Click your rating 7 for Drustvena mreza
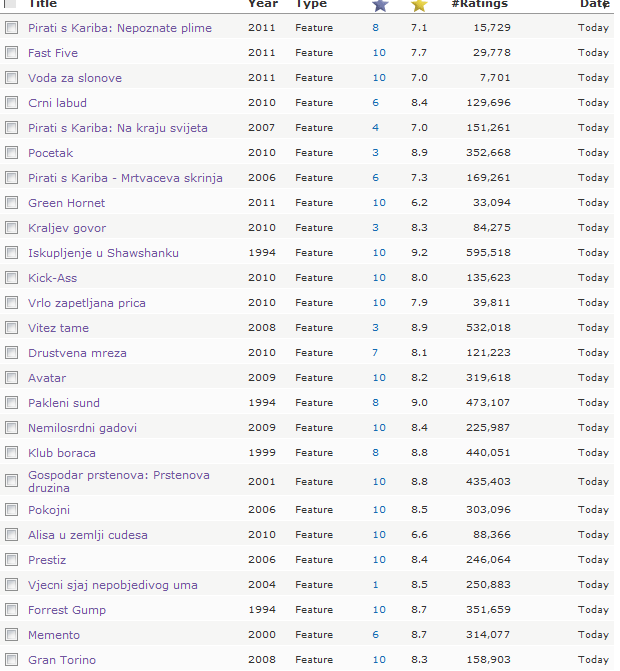 click(x=375, y=353)
